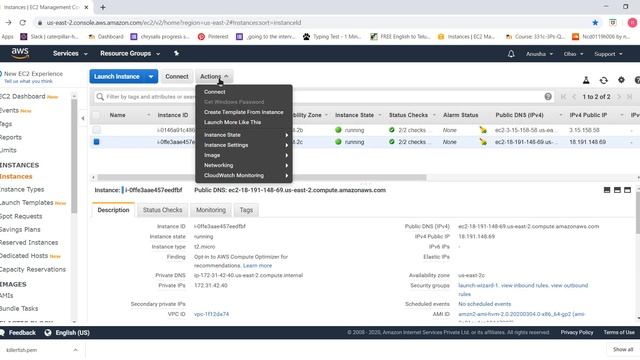Click alarm icon in selected instance row
Image resolution: width=640 pixels, height=360 pixels.
click(483, 142)
